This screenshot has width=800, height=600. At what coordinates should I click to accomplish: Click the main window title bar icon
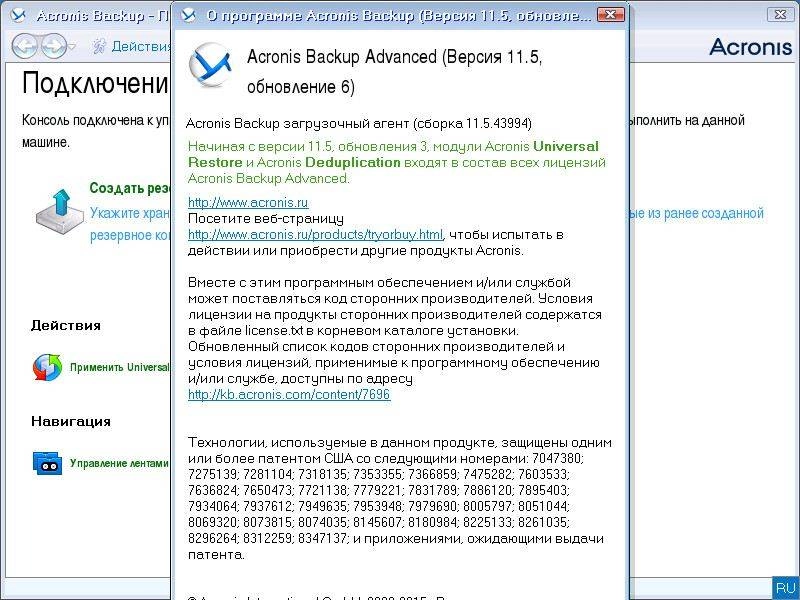point(19,15)
